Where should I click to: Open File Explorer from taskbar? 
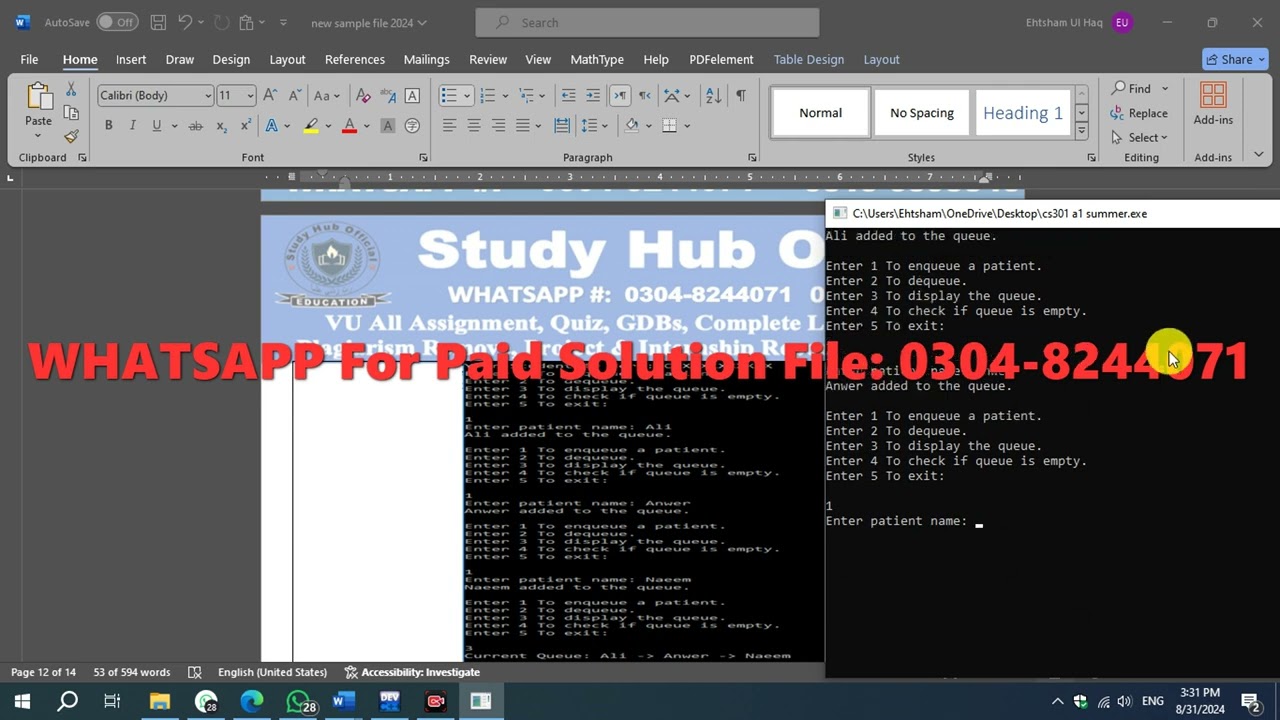tap(160, 701)
